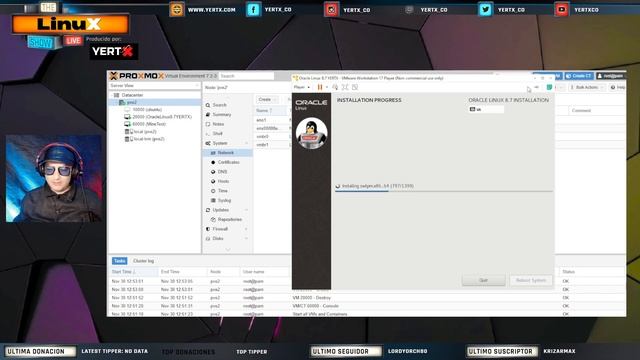Collapse the System section arrow

point(246,143)
